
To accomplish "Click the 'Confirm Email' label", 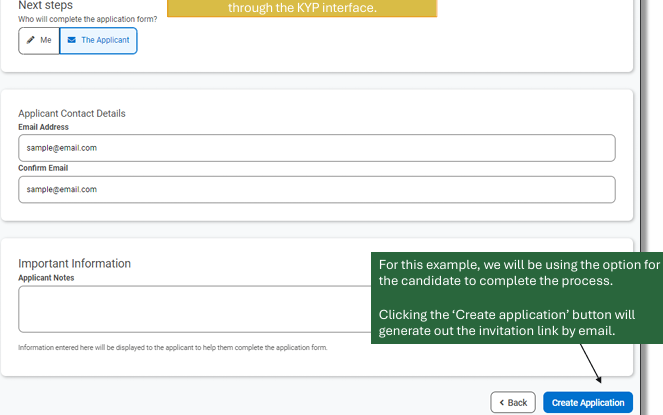I will coord(43,168).
